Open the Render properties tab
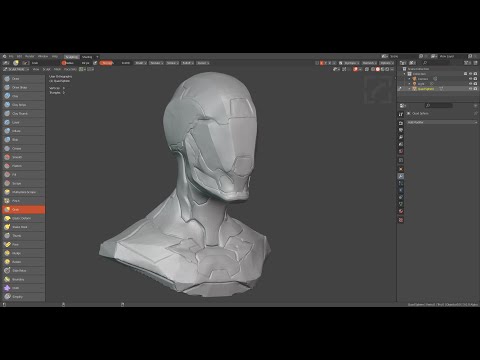 401,123
